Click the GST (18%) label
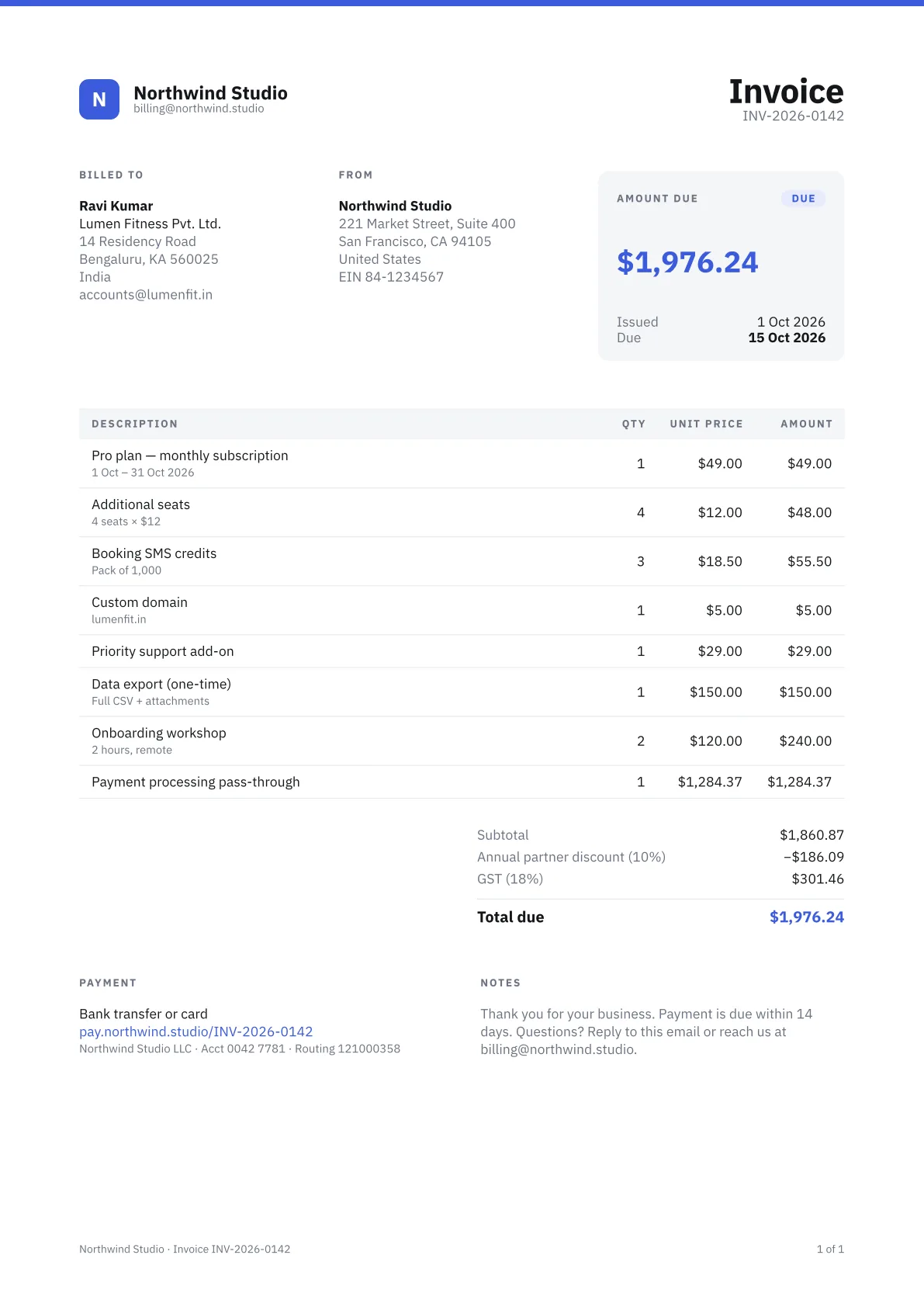This screenshot has width=924, height=1307. coord(510,879)
